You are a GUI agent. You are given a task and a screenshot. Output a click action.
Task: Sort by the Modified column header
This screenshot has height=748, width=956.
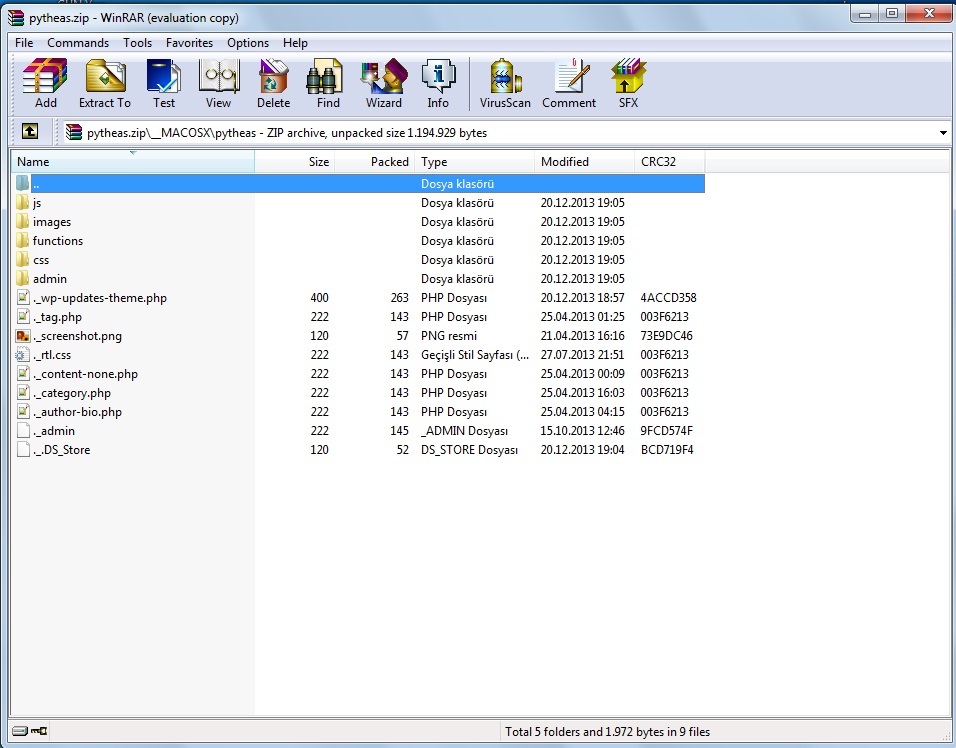584,162
